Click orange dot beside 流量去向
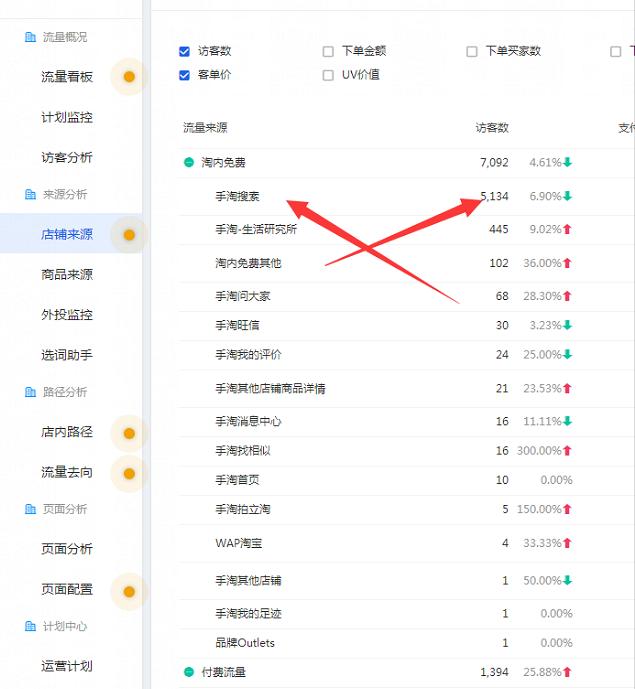This screenshot has width=635, height=689. [x=129, y=474]
